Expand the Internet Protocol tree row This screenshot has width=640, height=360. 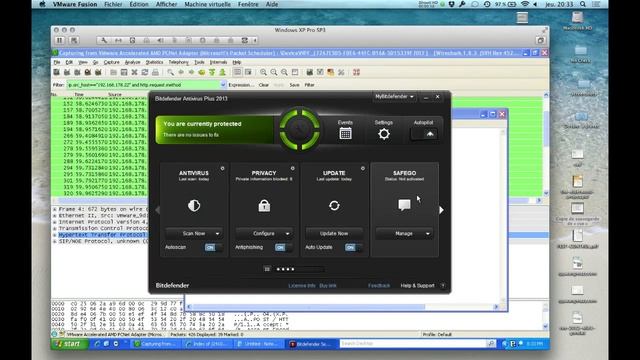pyautogui.click(x=54, y=222)
